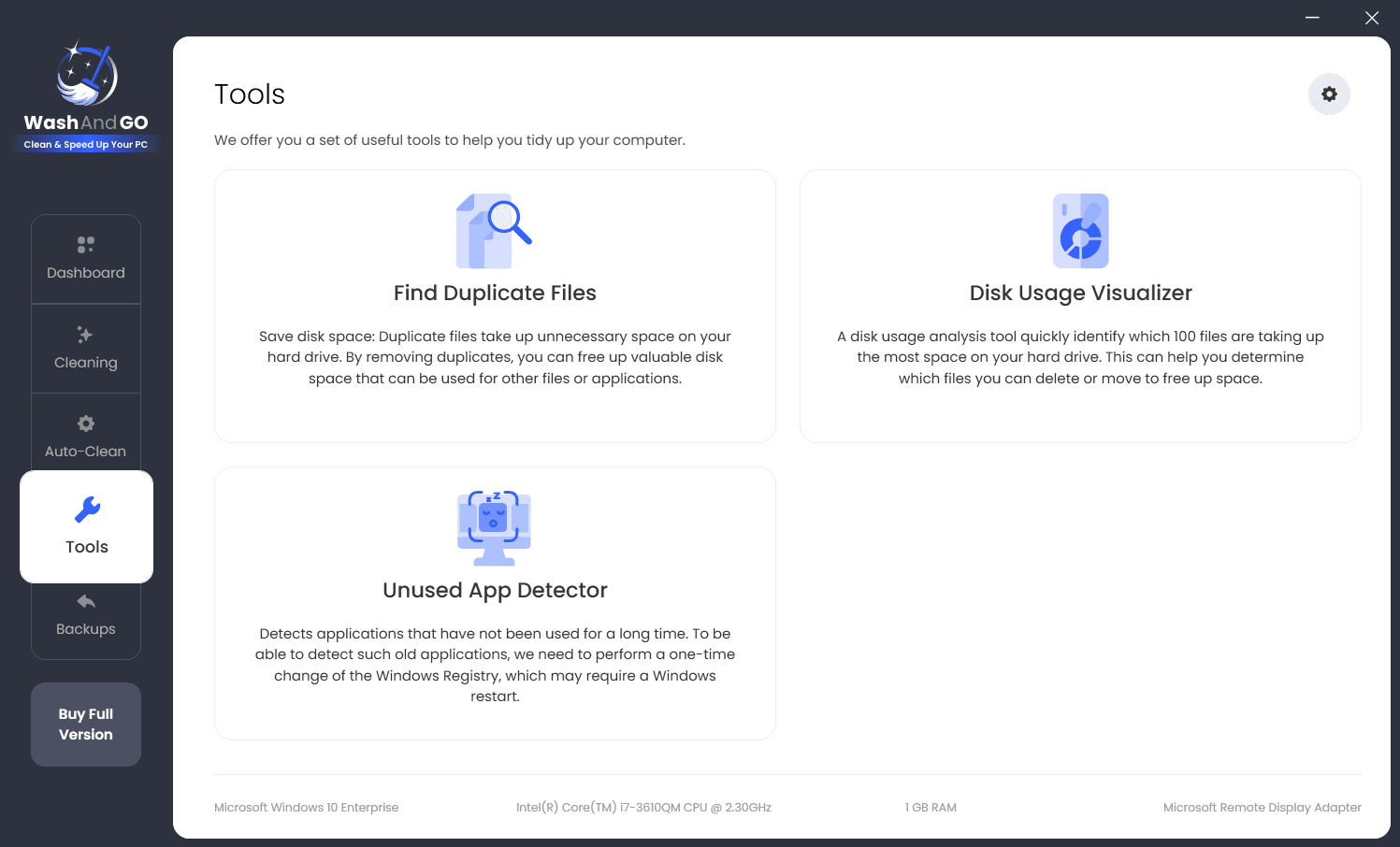Switch to the Cleaning section label
This screenshot has height=847, width=1400.
tap(86, 363)
